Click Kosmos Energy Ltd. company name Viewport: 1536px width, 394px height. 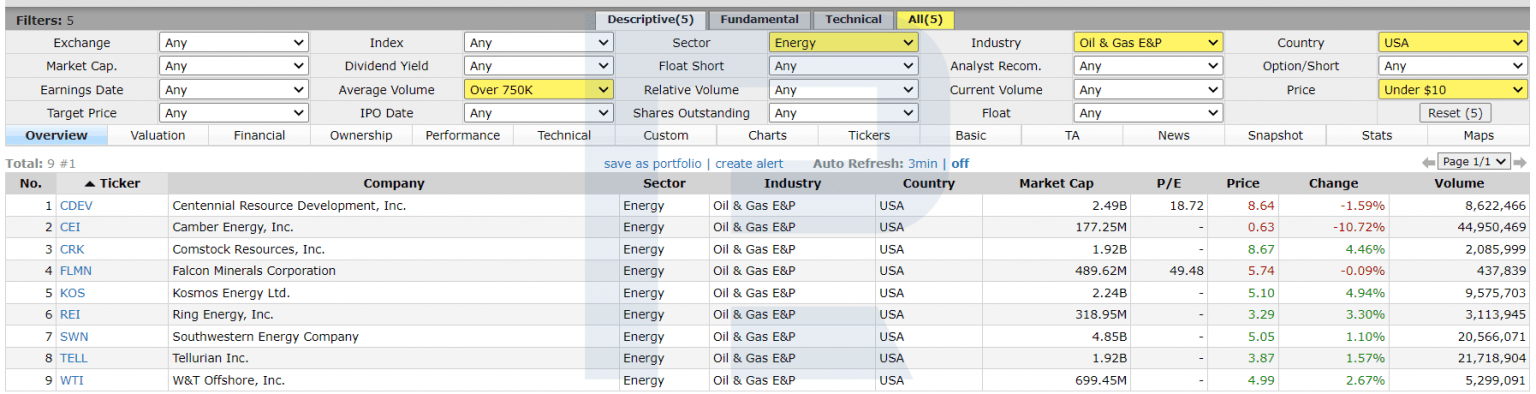pos(231,293)
